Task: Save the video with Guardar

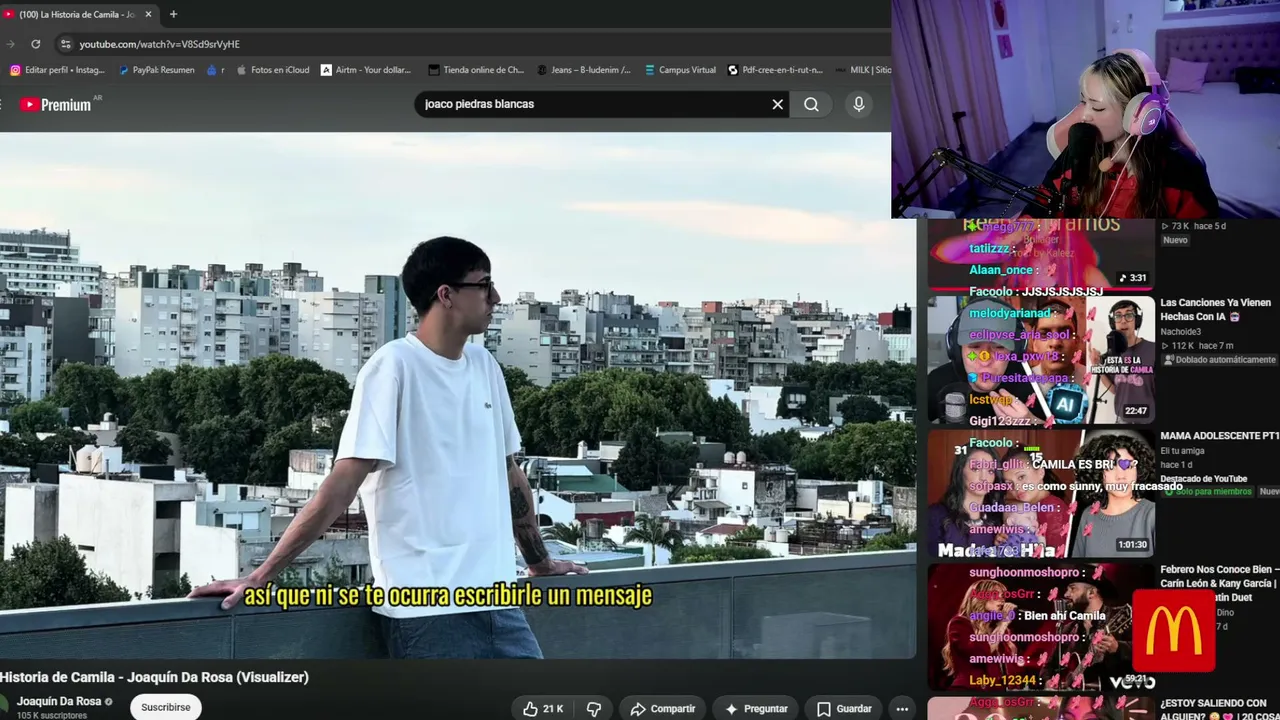Action: [844, 709]
